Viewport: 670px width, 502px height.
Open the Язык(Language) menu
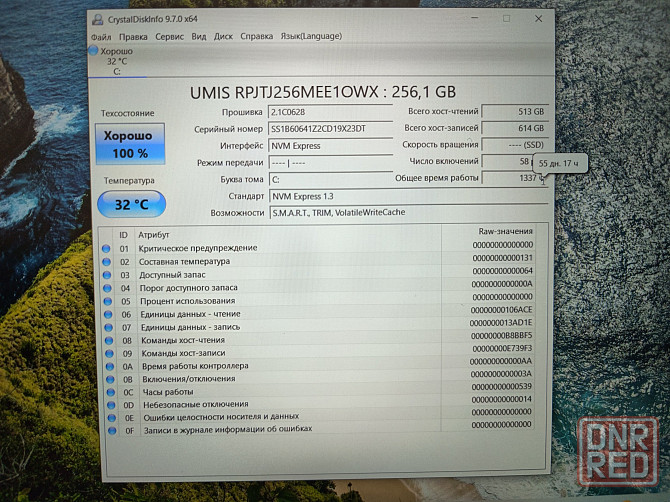click(x=311, y=36)
